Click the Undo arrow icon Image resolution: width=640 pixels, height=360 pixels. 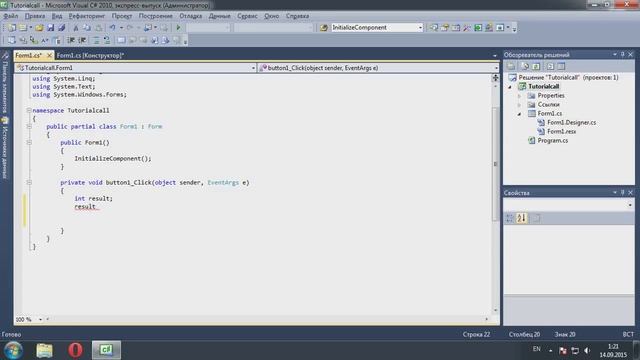tap(112, 28)
